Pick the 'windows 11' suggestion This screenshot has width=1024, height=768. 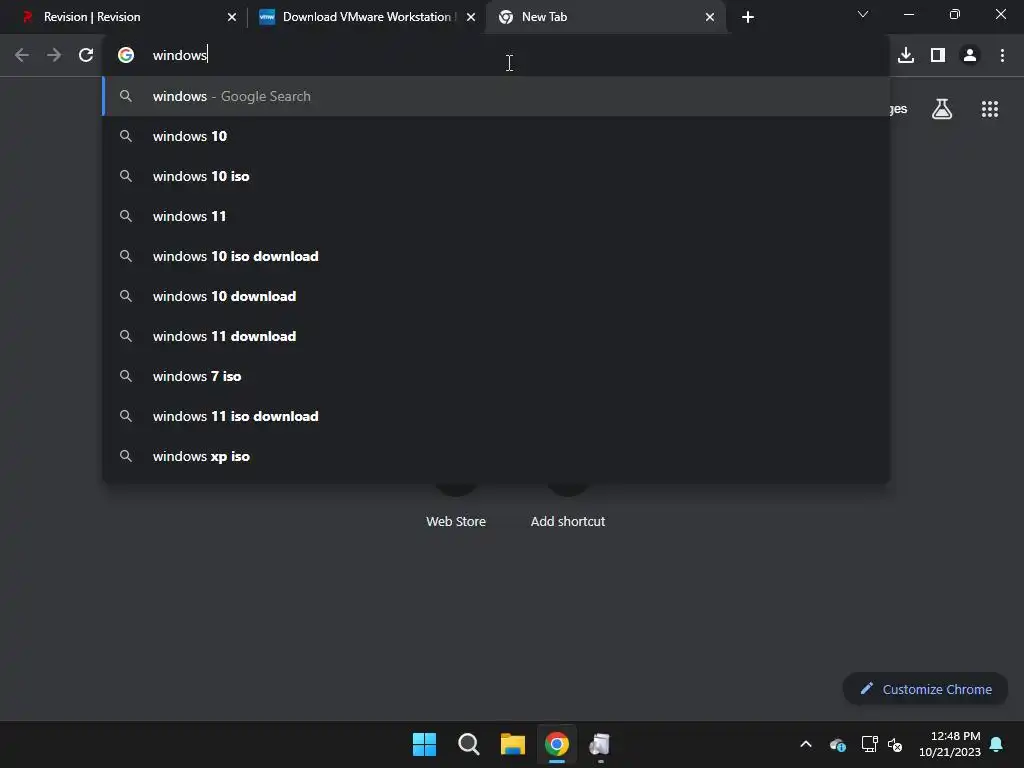click(x=496, y=216)
